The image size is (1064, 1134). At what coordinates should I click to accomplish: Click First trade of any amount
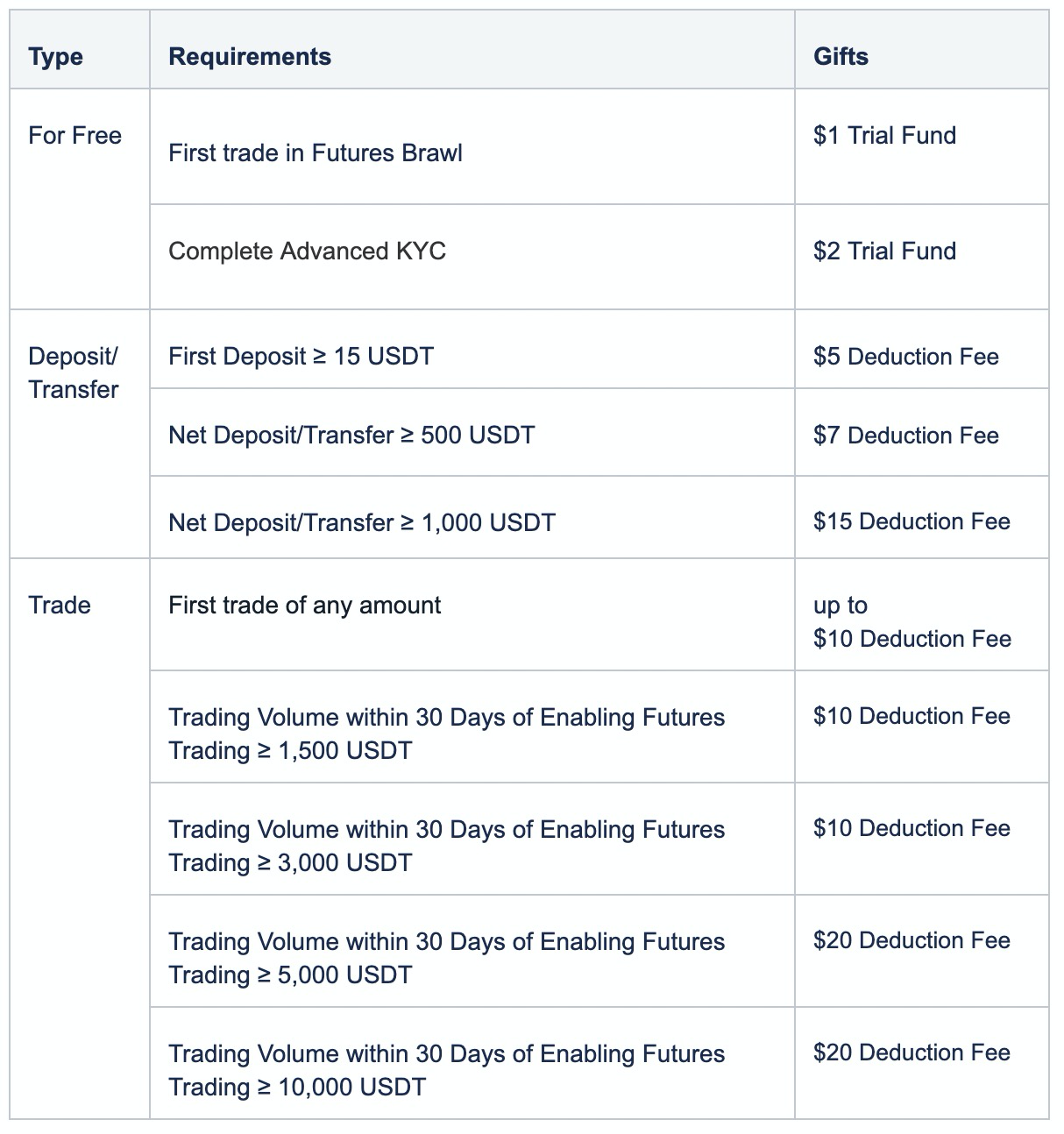tap(305, 606)
